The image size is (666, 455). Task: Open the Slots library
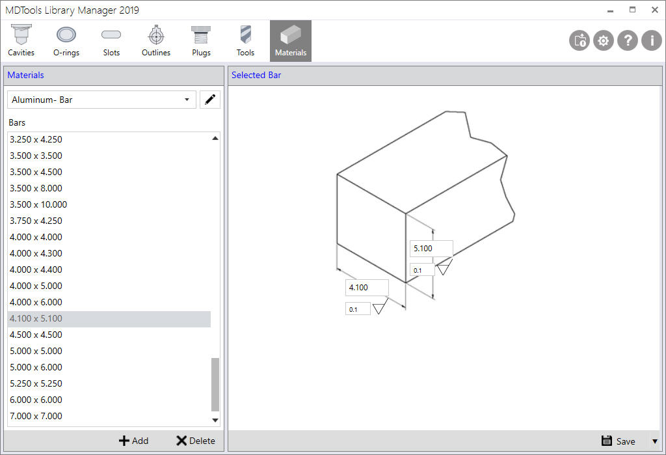(x=111, y=41)
